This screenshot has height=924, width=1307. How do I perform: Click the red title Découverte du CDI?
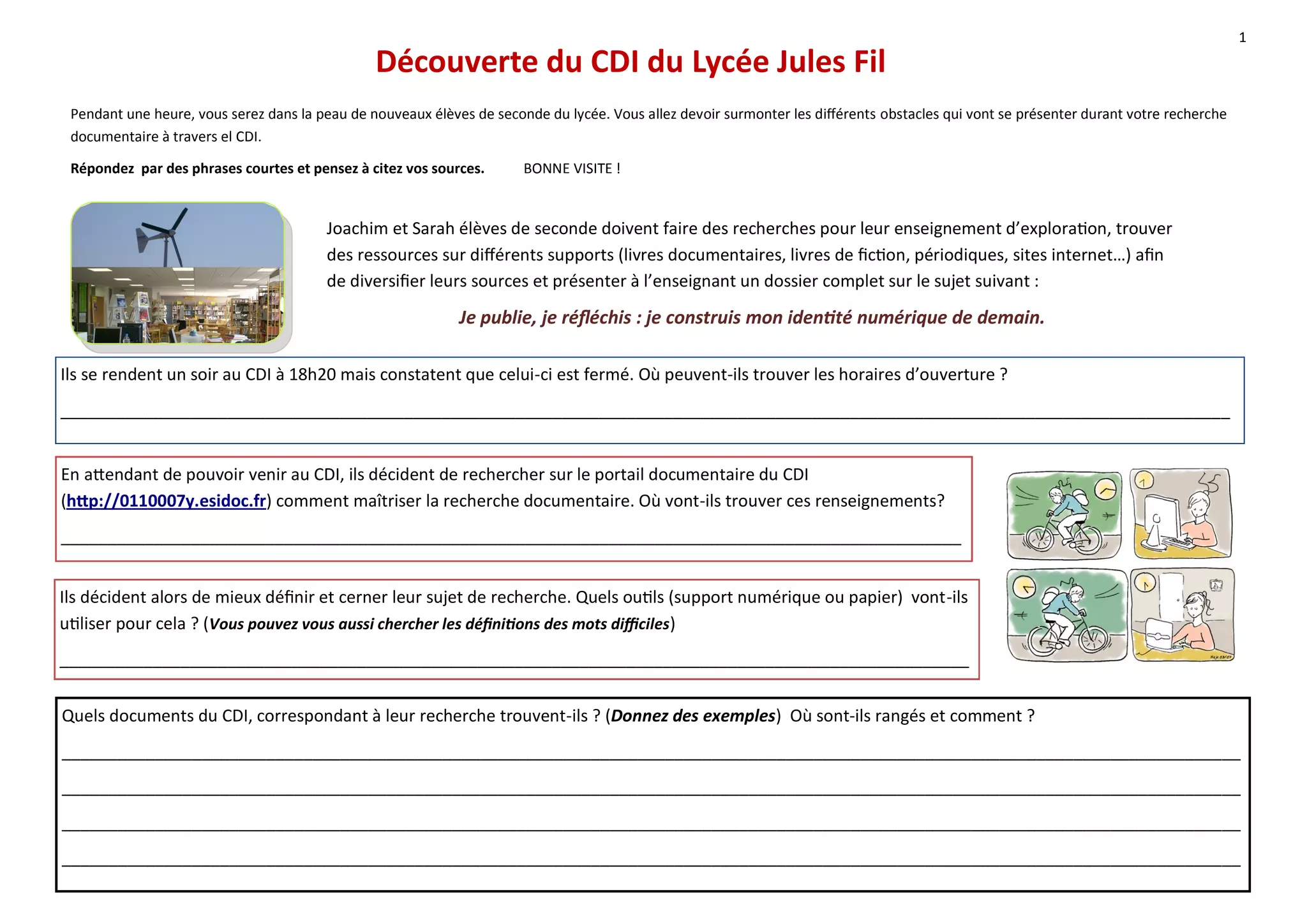click(630, 63)
